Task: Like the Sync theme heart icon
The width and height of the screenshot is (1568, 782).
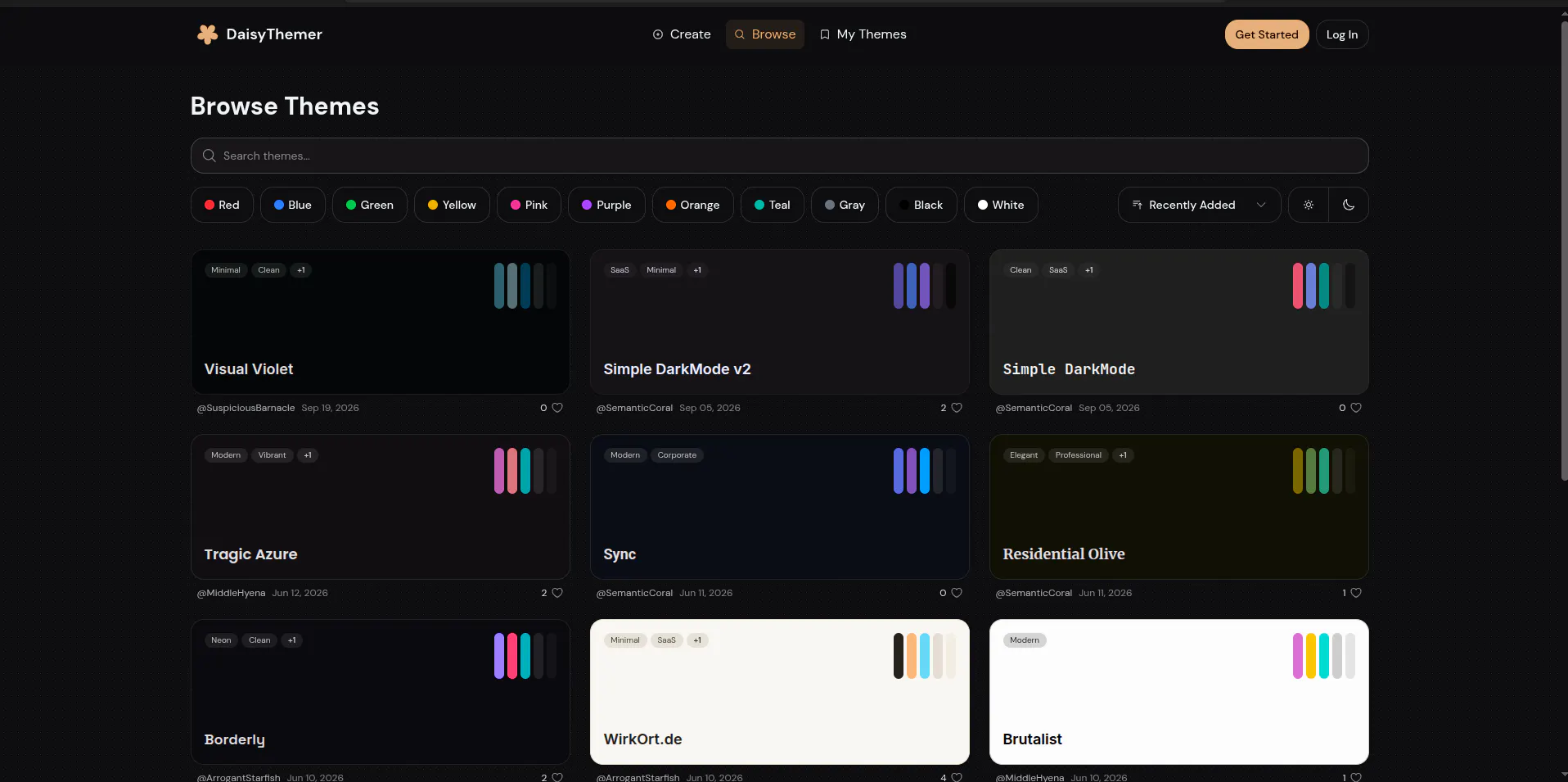Action: (957, 593)
